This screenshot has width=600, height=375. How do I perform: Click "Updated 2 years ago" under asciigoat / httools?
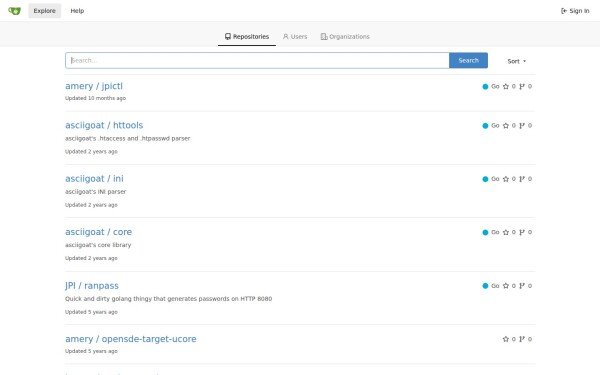(91, 152)
